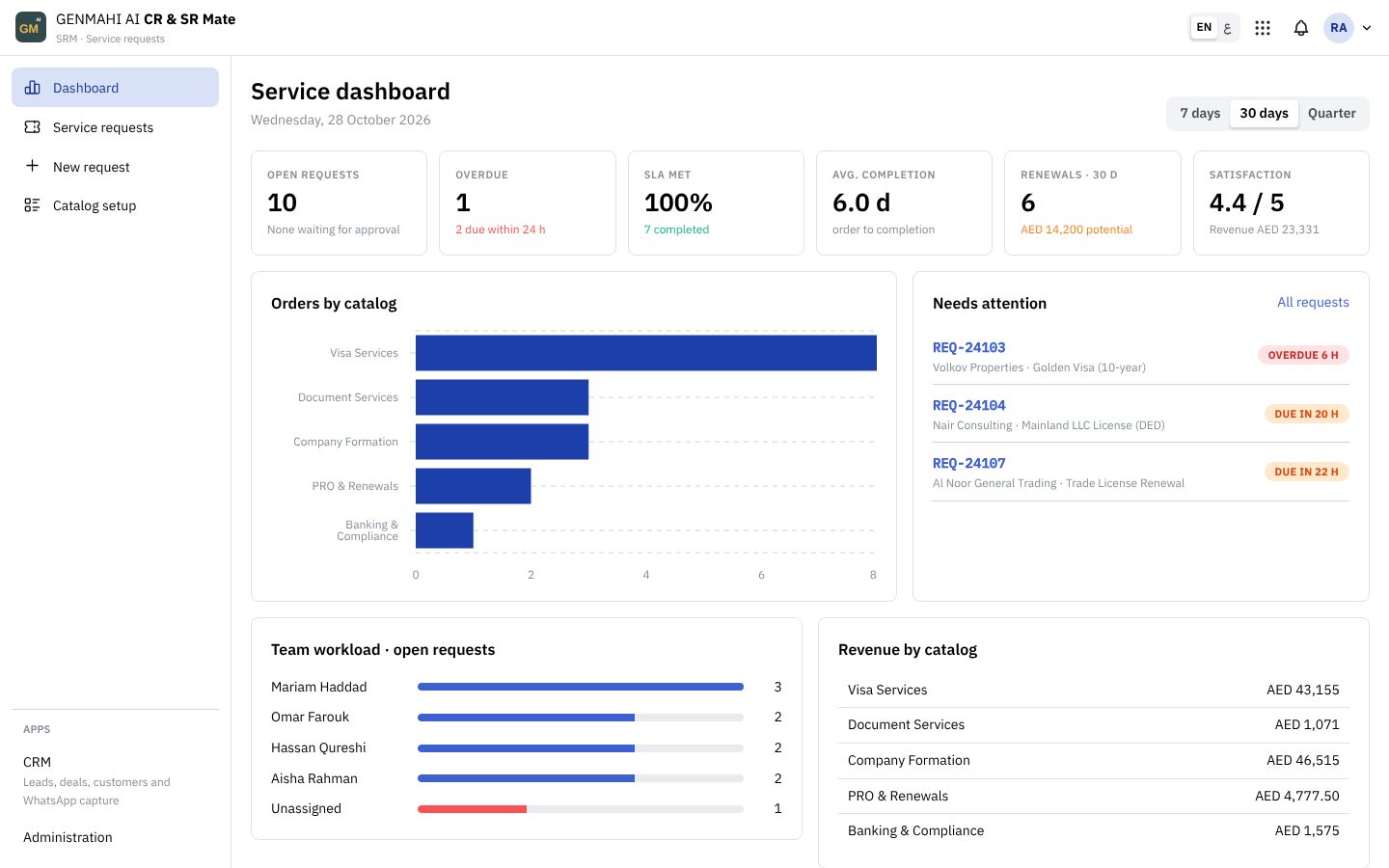This screenshot has width=1389, height=868.
Task: Click Visa Services revenue AED 43,155
Action: pyautogui.click(x=1302, y=690)
